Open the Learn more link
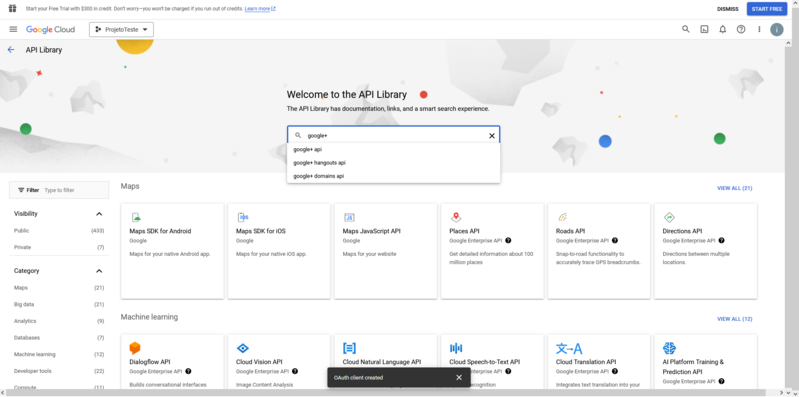799x397 pixels. pyautogui.click(x=260, y=9)
